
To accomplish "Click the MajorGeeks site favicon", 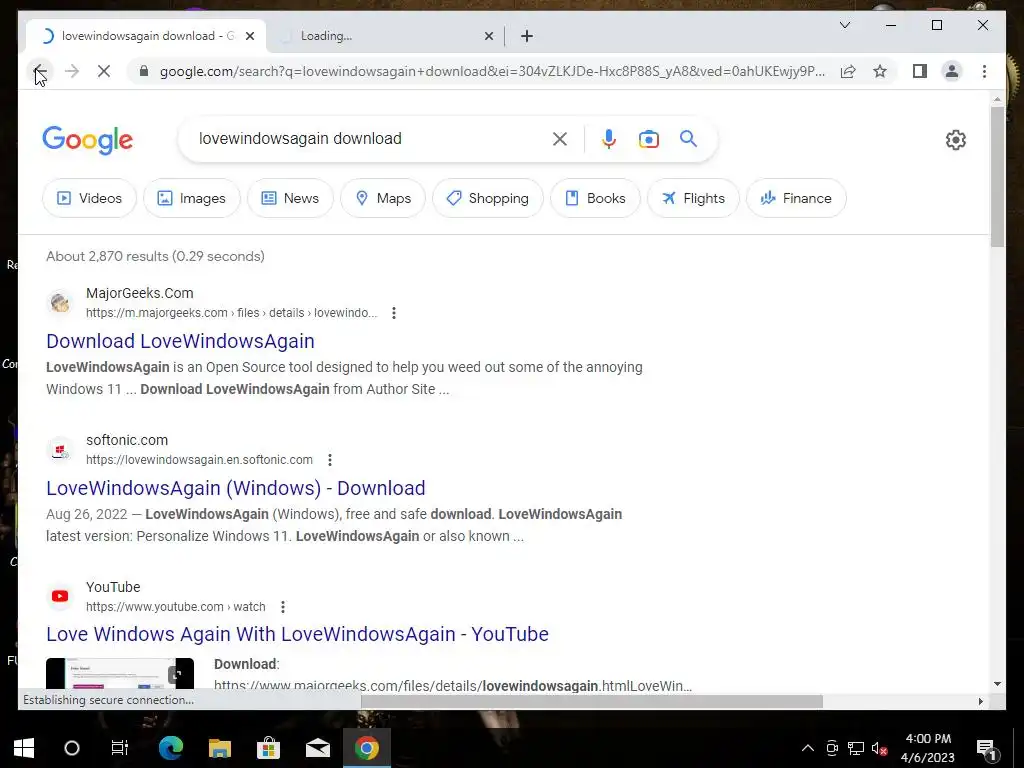I will coord(60,303).
